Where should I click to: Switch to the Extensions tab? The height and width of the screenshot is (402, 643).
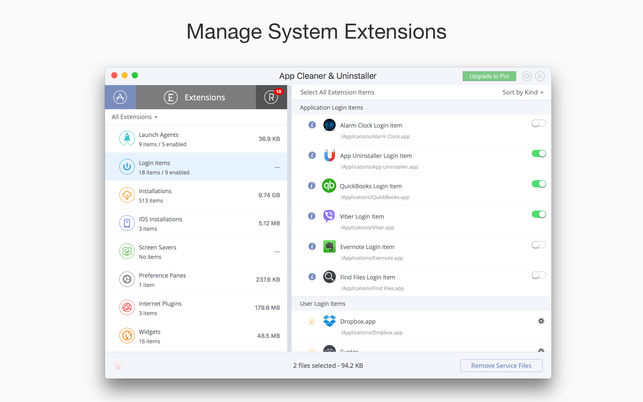(196, 97)
